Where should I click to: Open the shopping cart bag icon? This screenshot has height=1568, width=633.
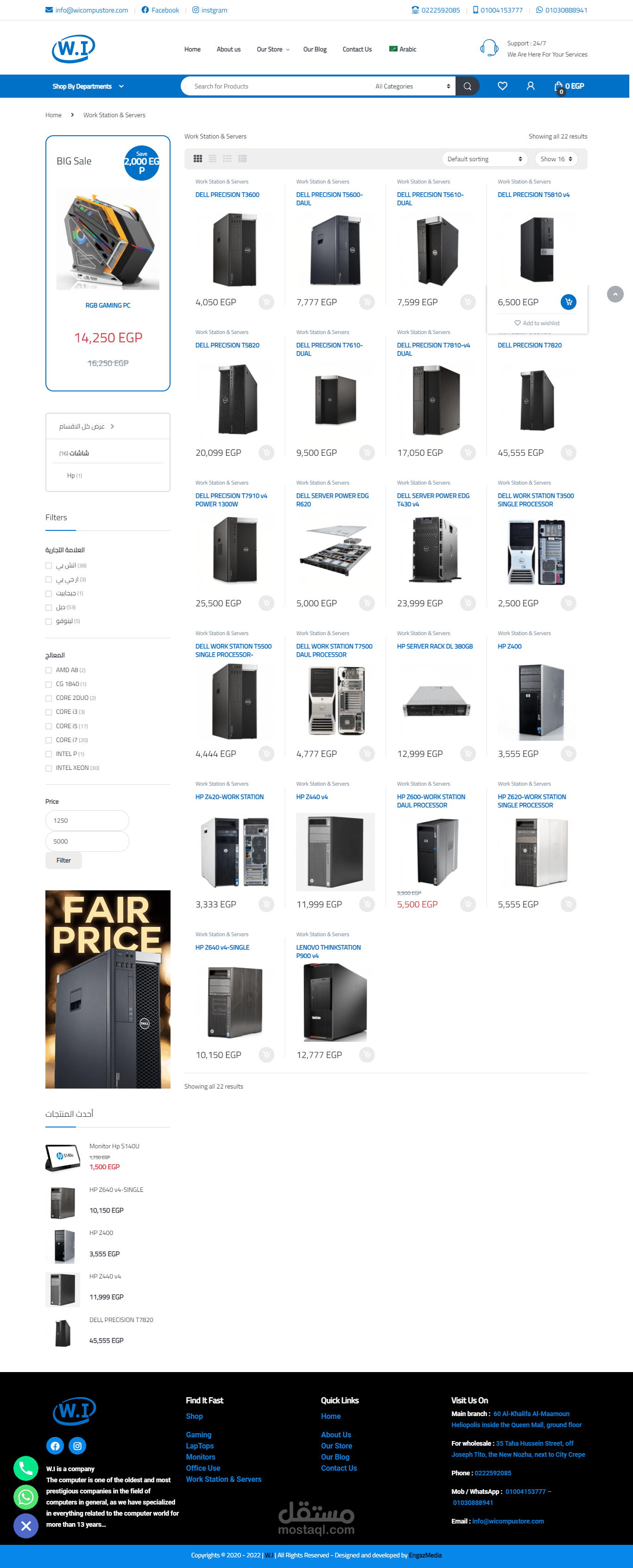[x=558, y=87]
